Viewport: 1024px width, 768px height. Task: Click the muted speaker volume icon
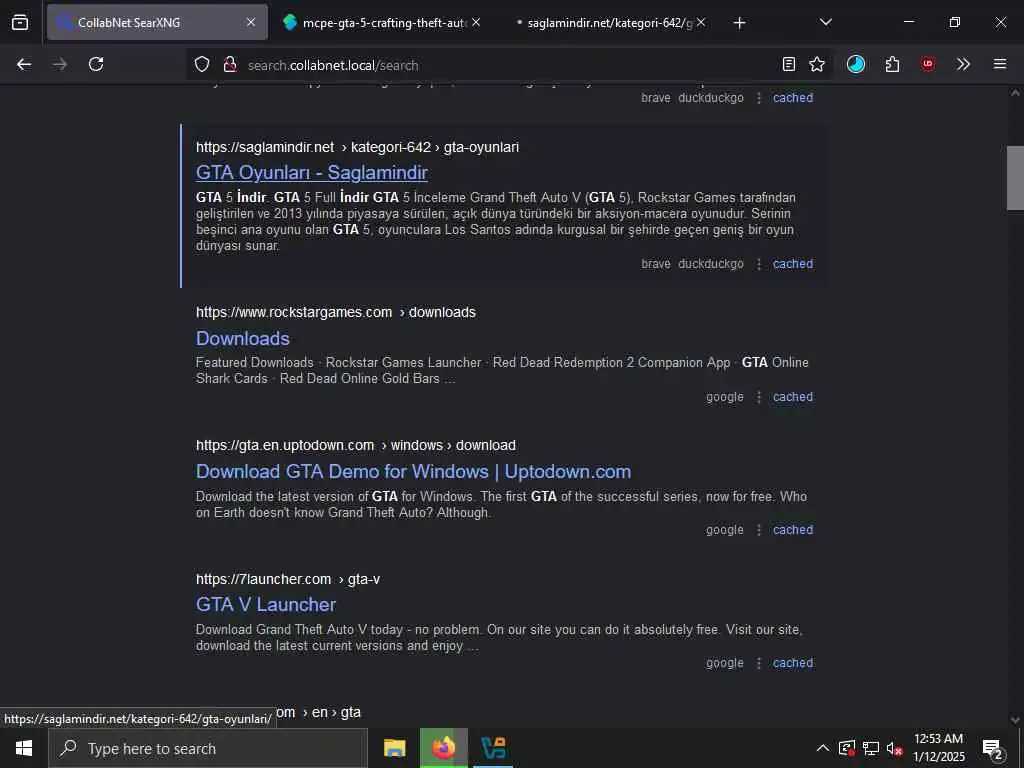(x=895, y=749)
